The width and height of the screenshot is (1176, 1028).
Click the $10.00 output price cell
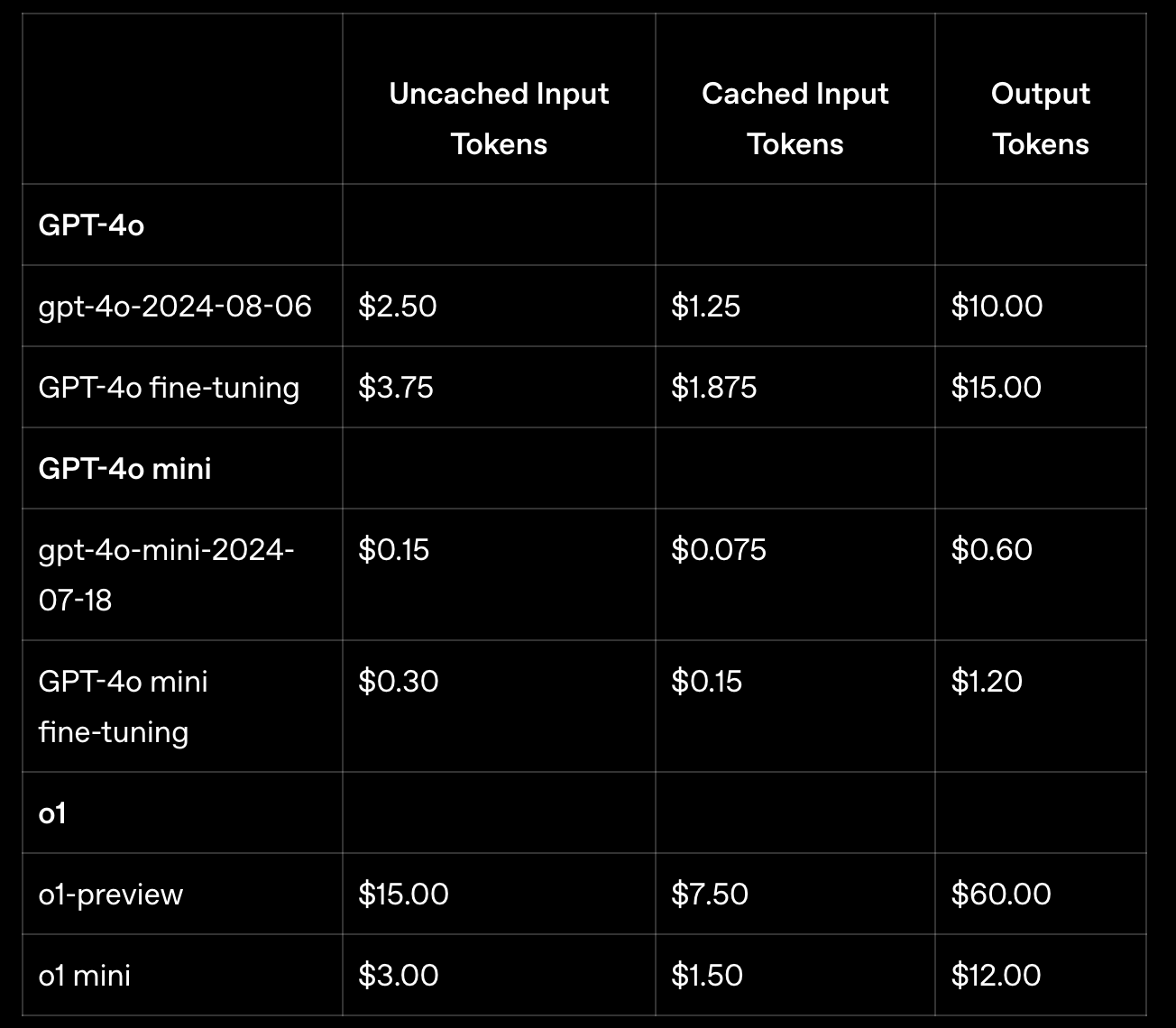(997, 307)
